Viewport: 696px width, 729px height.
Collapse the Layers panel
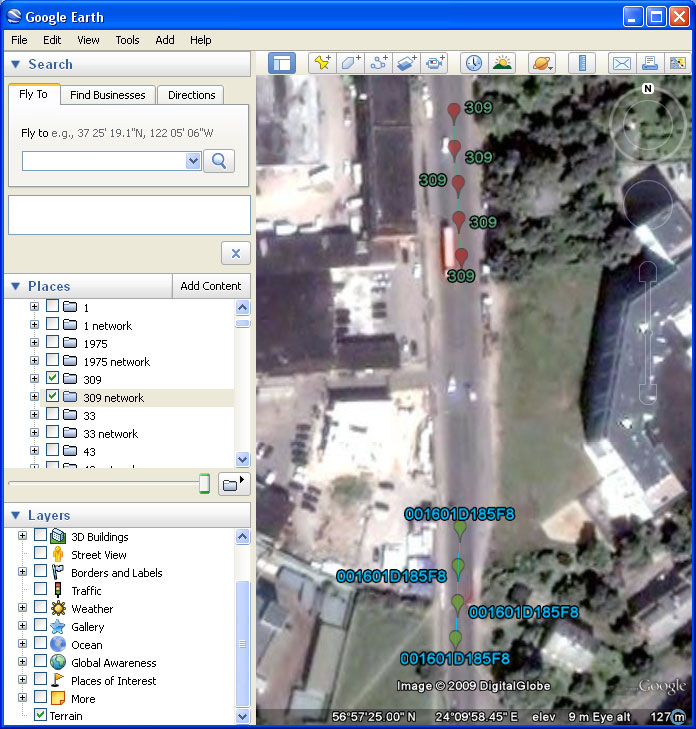[15, 515]
